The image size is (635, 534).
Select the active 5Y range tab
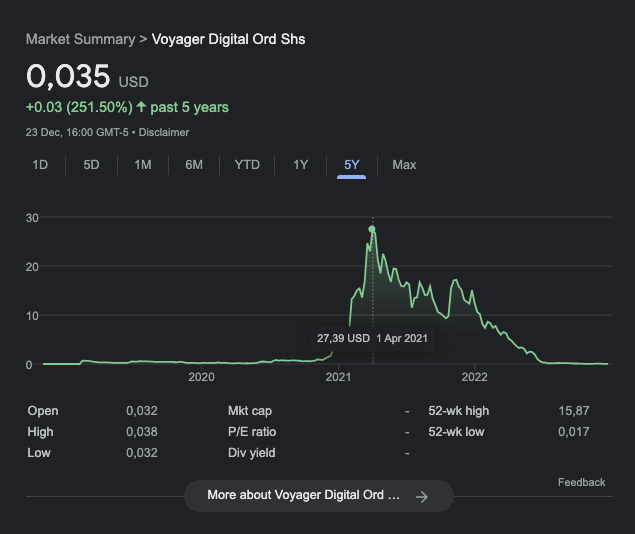352,165
